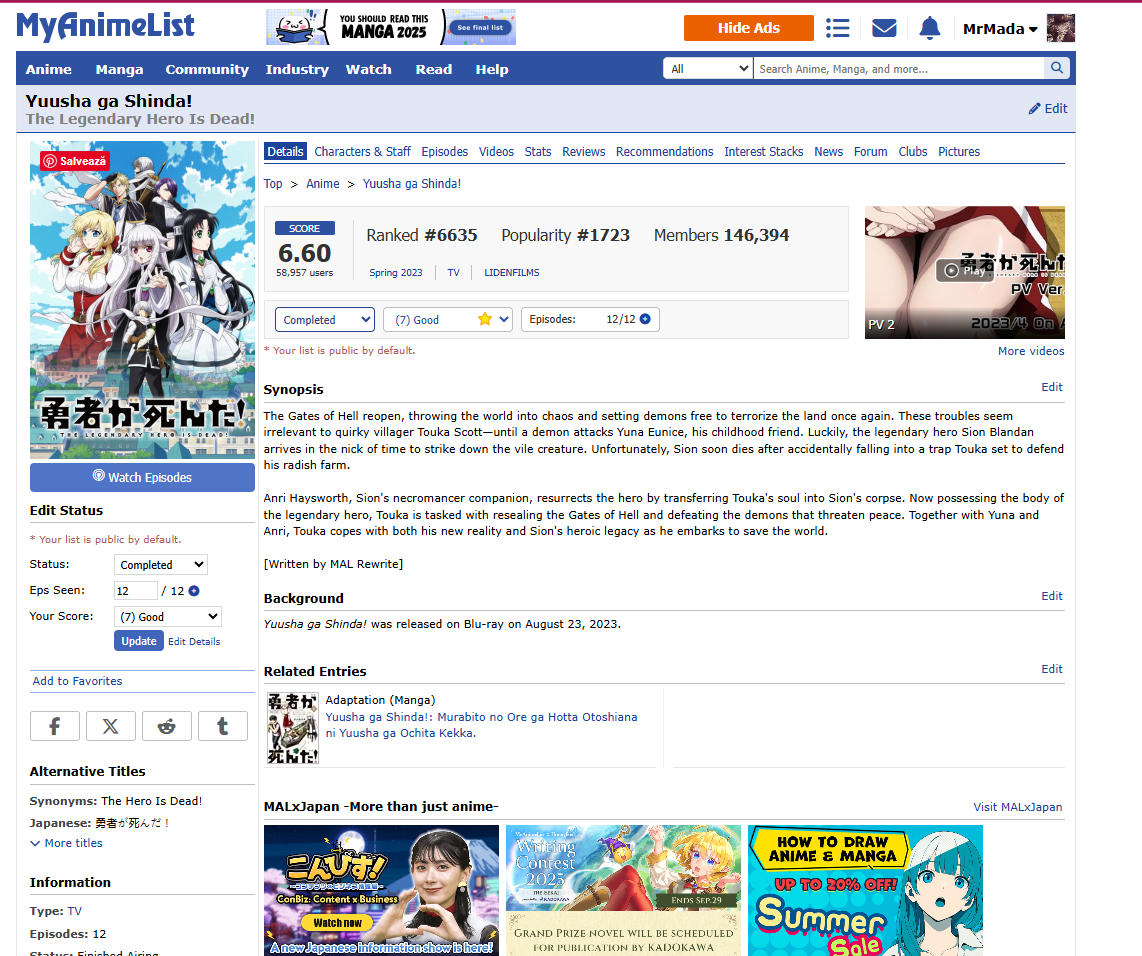Open Edit Details link
This screenshot has width=1142, height=956.
pyautogui.click(x=194, y=641)
